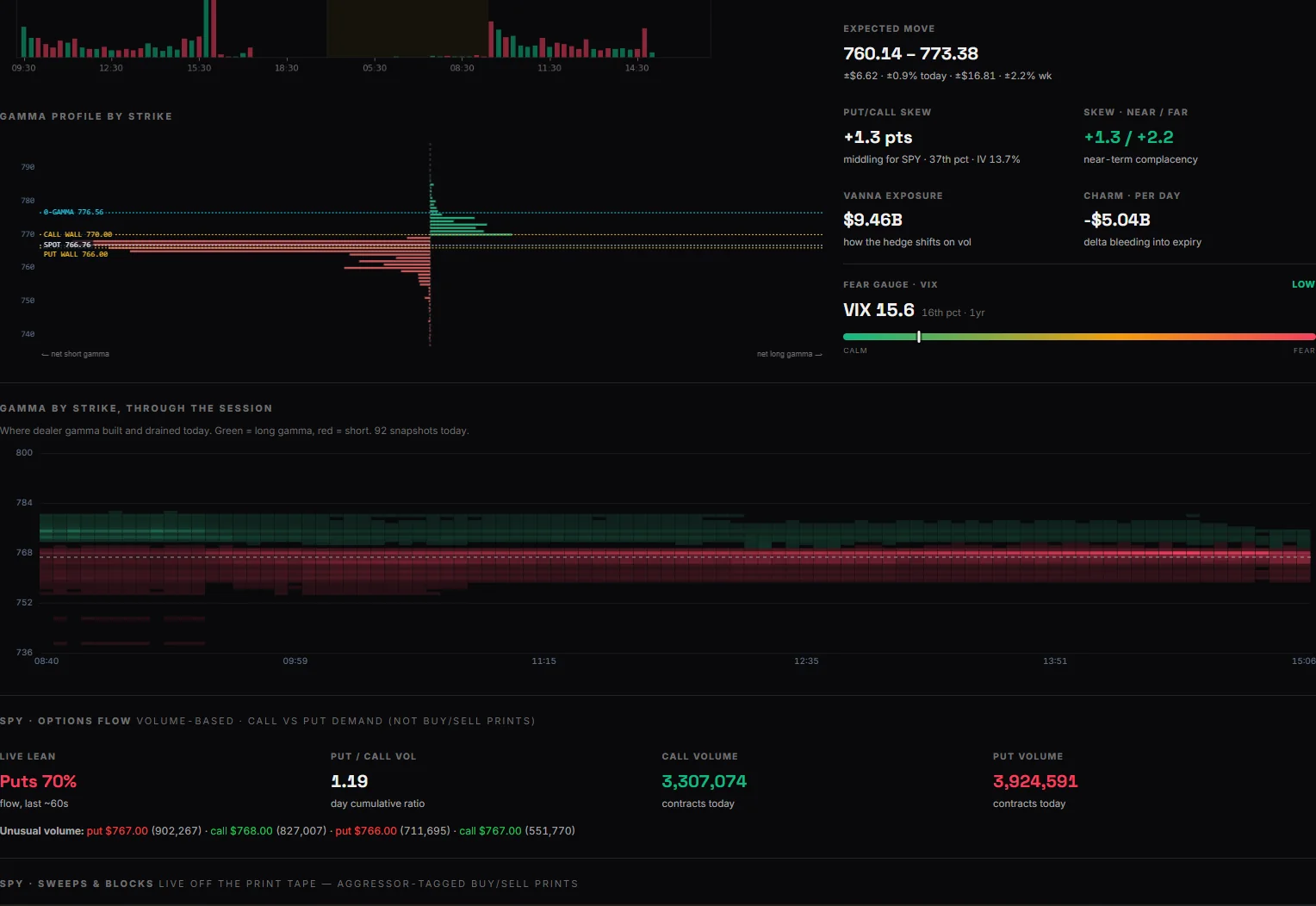Viewport: 1316px width, 906px height.
Task: Click the 12:35 time label on heatmap axis
Action: (x=806, y=661)
